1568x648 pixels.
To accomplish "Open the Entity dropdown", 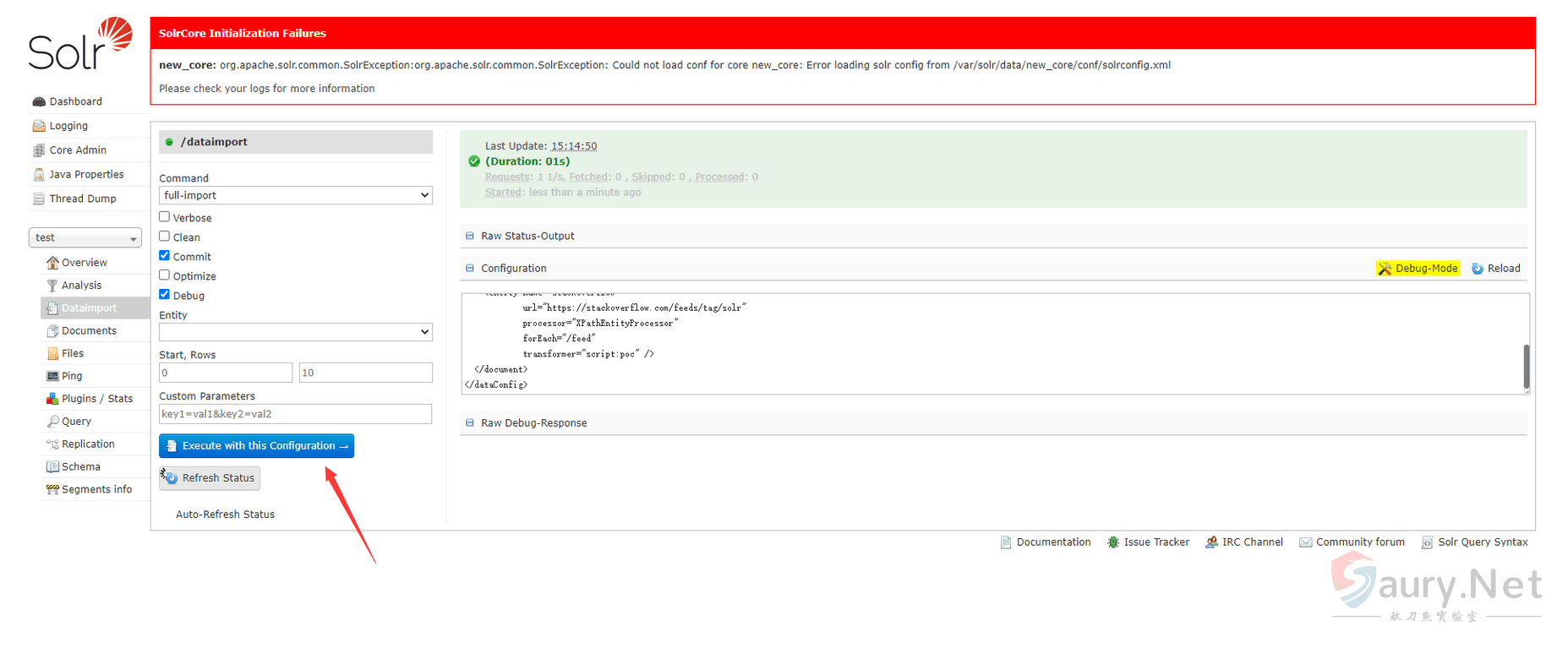I will click(x=295, y=332).
